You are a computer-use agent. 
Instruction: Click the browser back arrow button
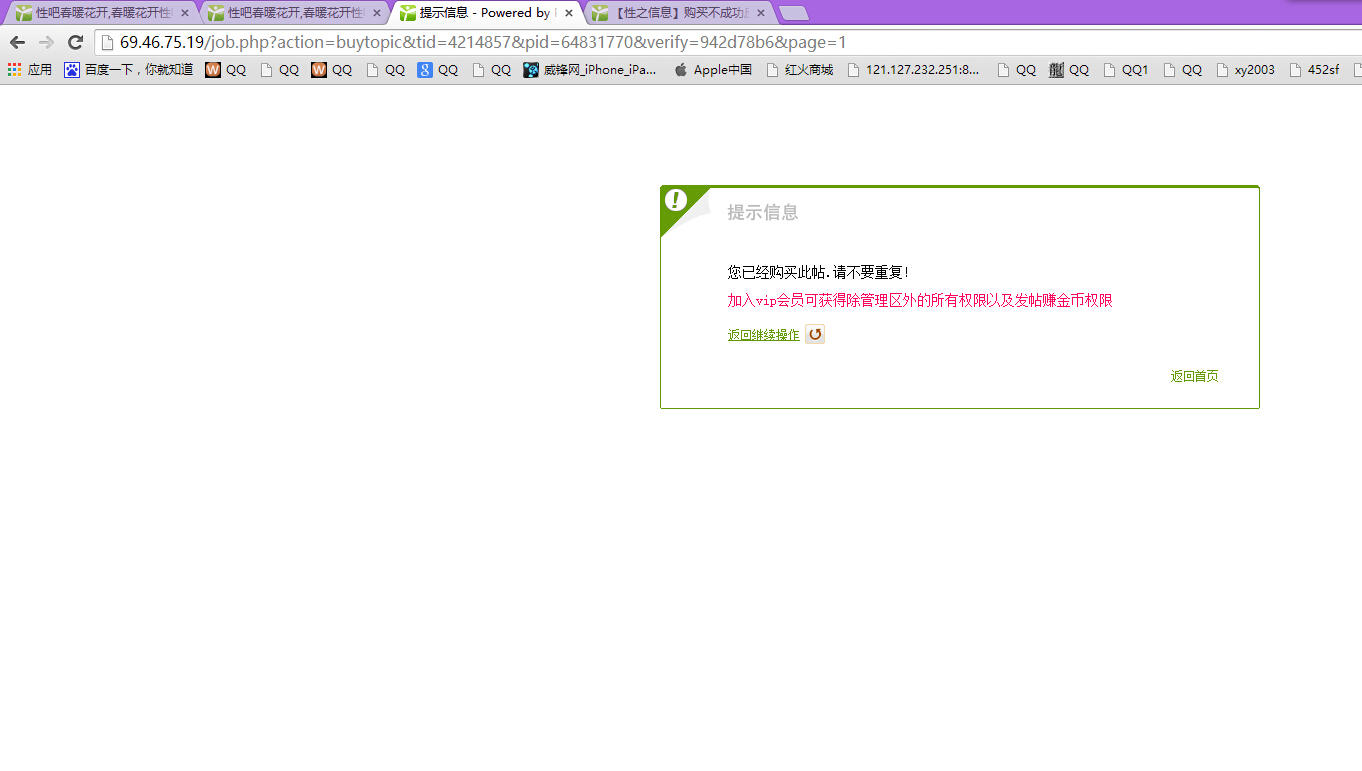click(17, 42)
